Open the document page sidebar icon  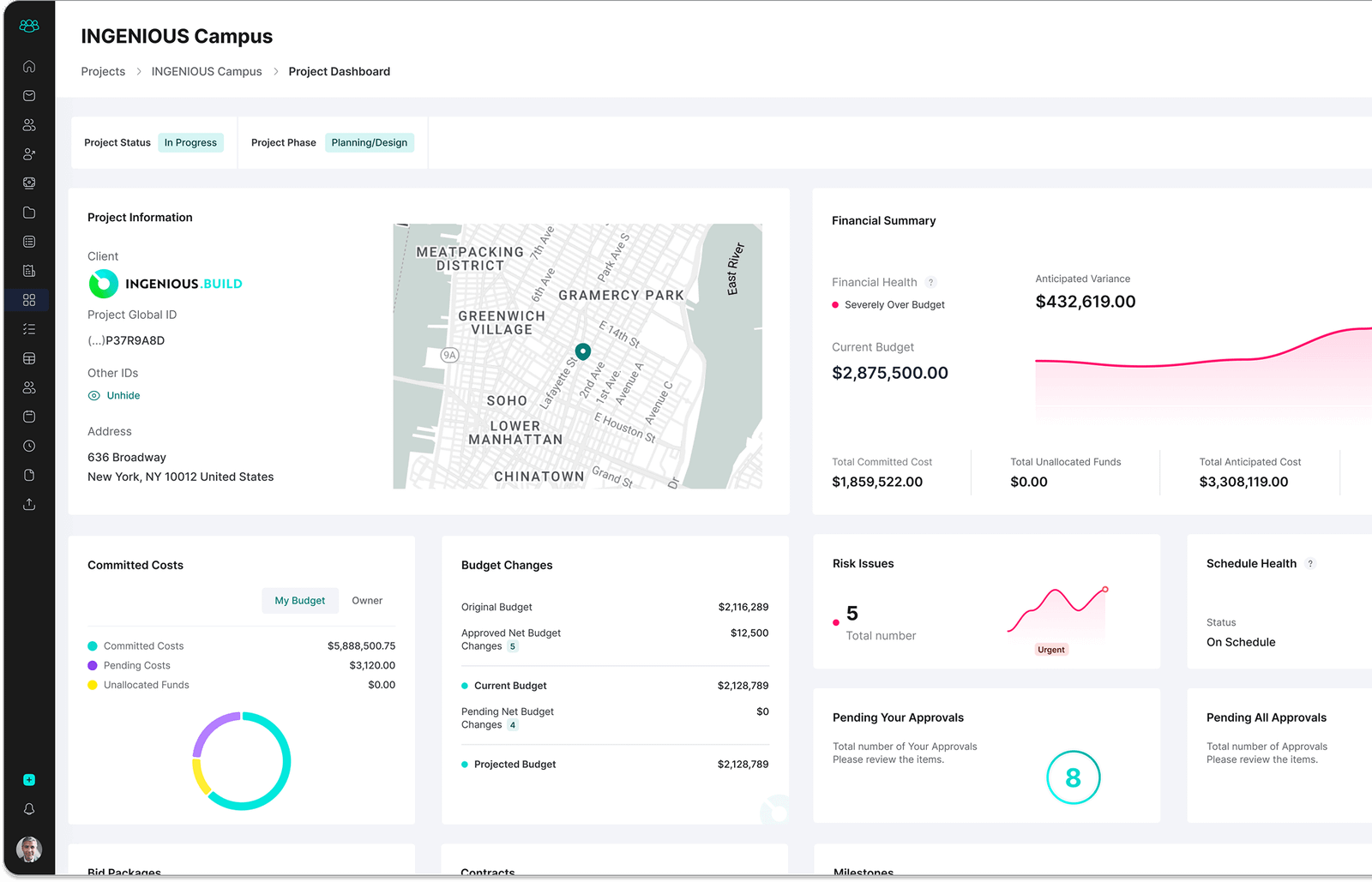click(x=29, y=475)
